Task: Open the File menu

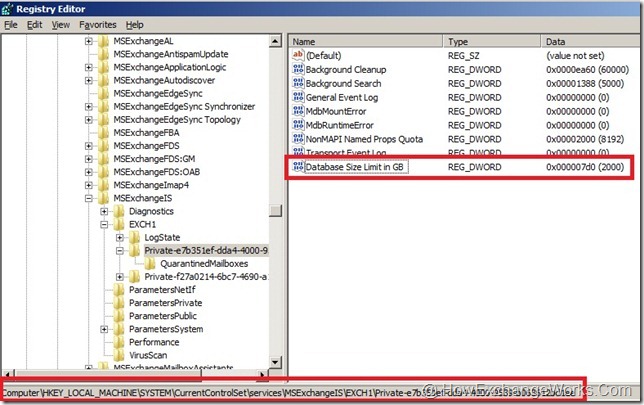Action: click(11, 25)
